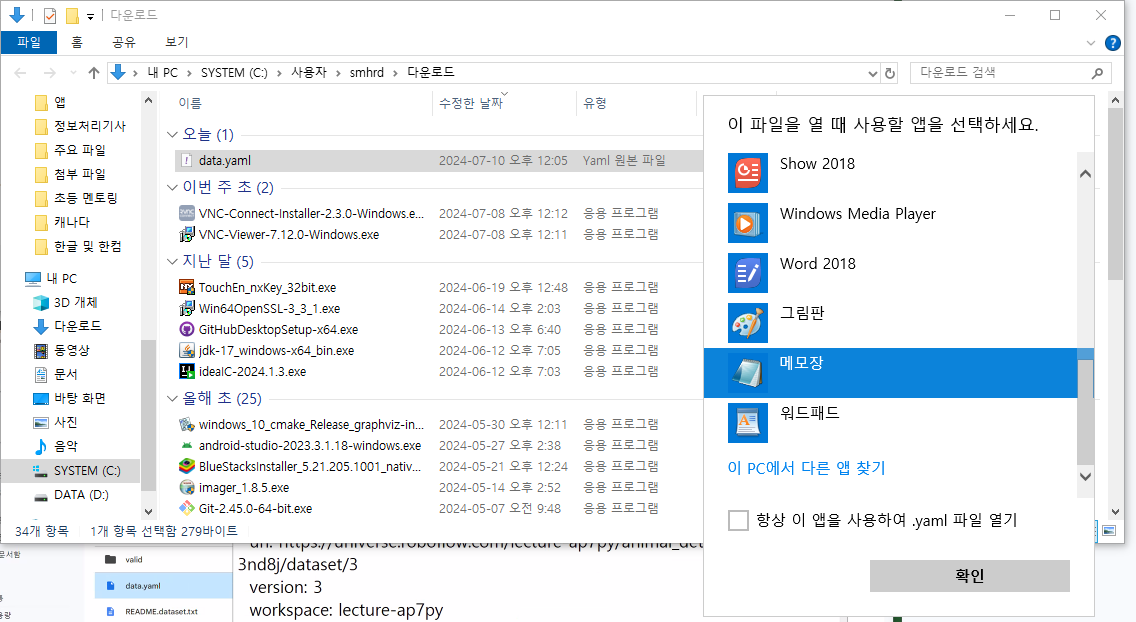This screenshot has width=1136, height=622.
Task: Collapse the 오늘 (1) group
Action: point(172,135)
